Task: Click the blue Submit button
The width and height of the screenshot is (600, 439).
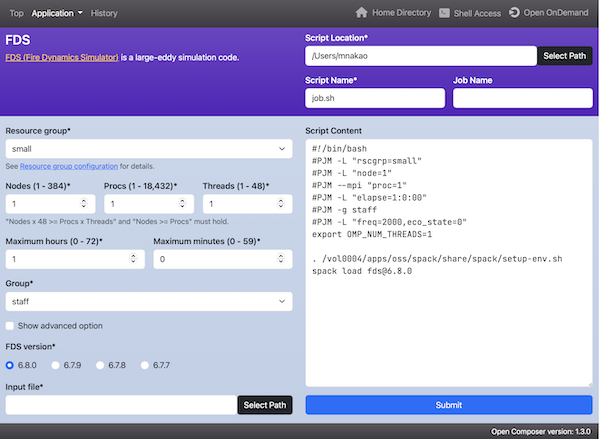Action: (x=449, y=405)
